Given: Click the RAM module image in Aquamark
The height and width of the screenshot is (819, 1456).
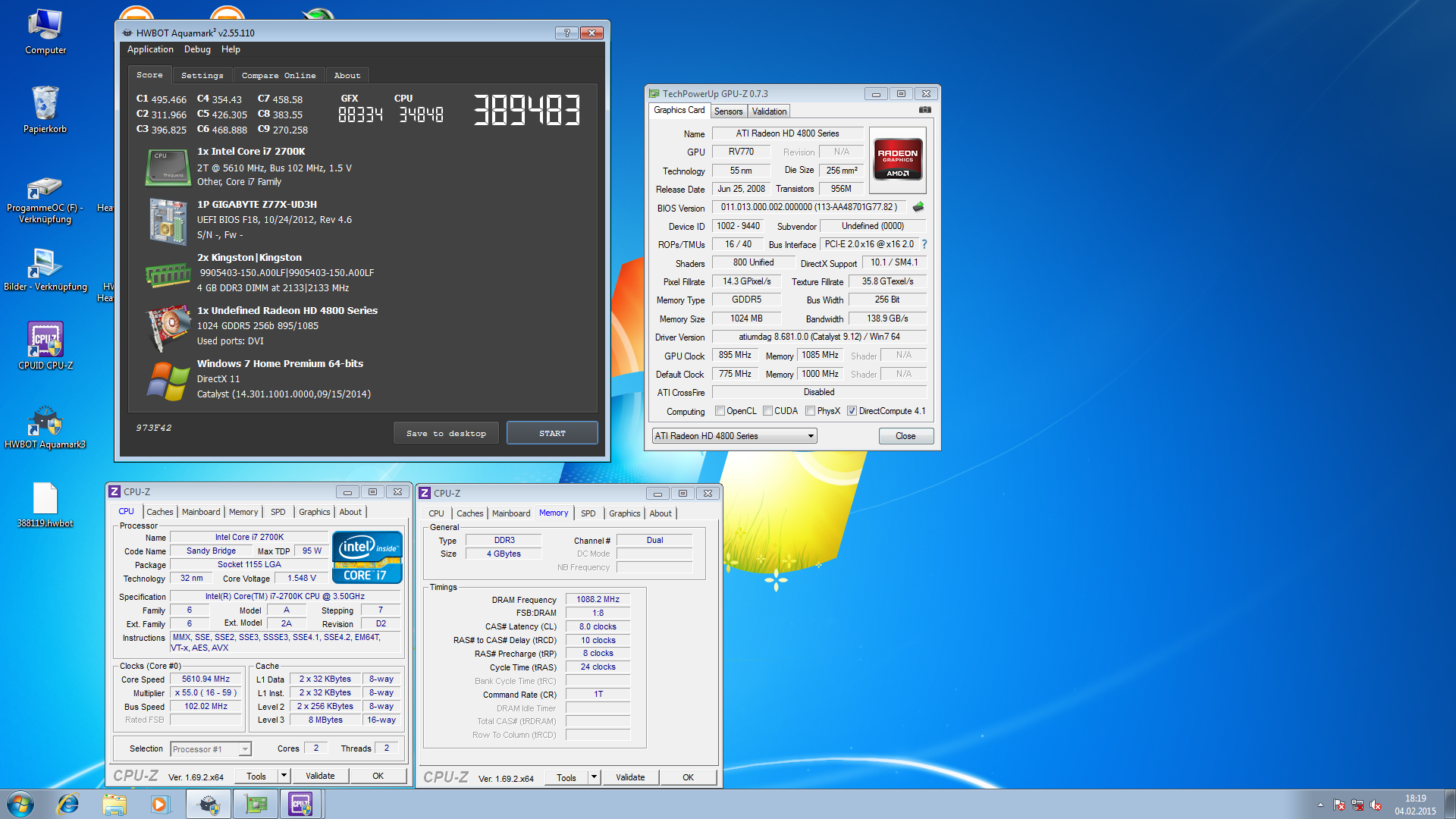Looking at the screenshot, I should 168,275.
